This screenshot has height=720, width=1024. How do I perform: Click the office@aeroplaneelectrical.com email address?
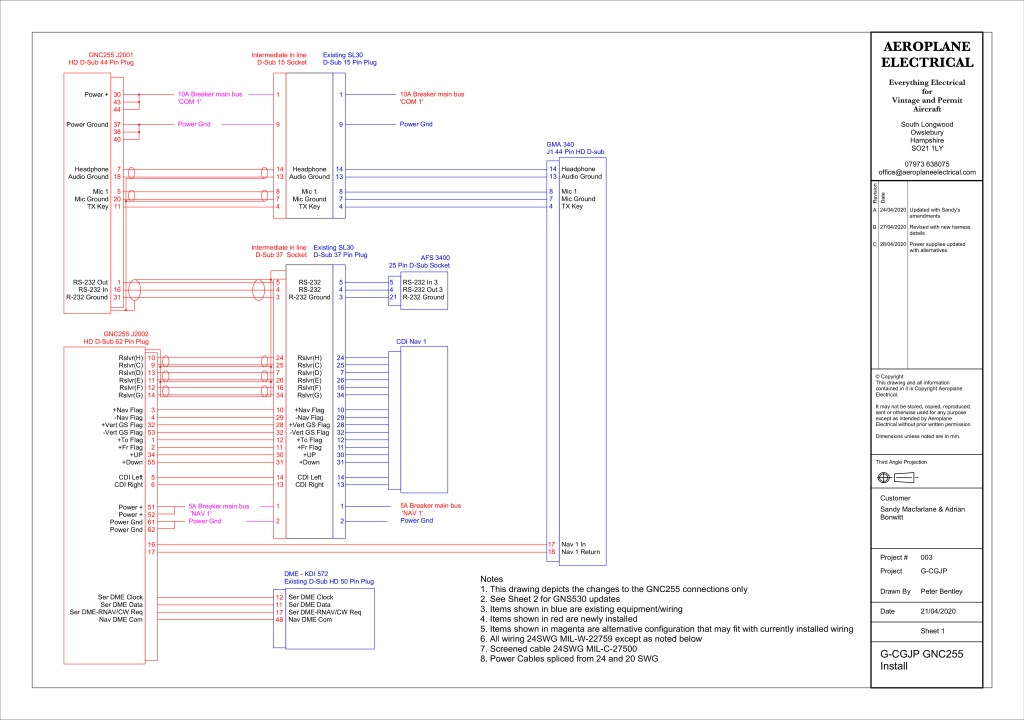pos(925,172)
